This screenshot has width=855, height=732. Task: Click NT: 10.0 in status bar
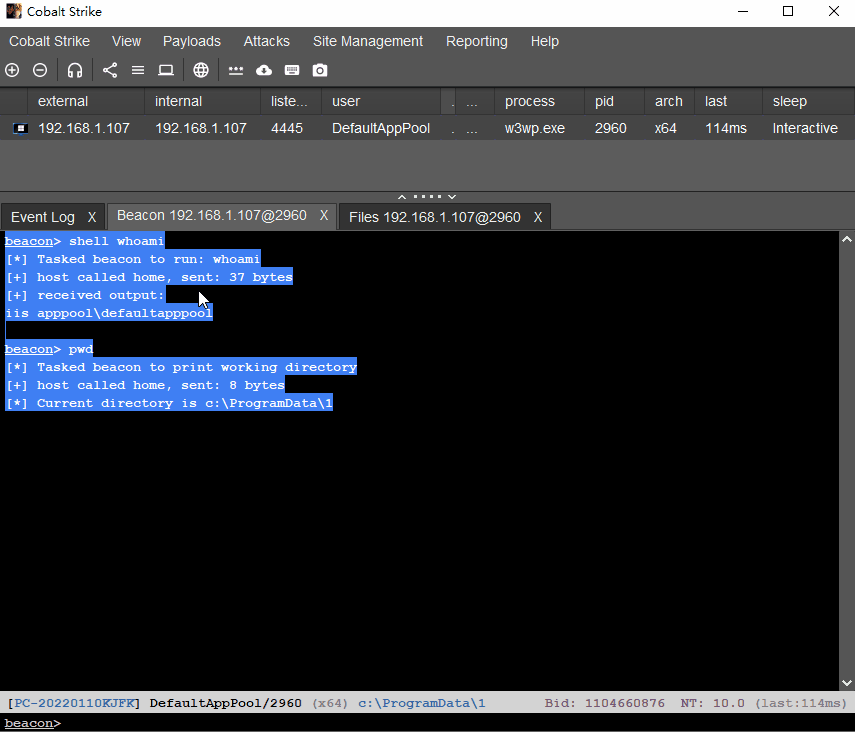pos(712,703)
